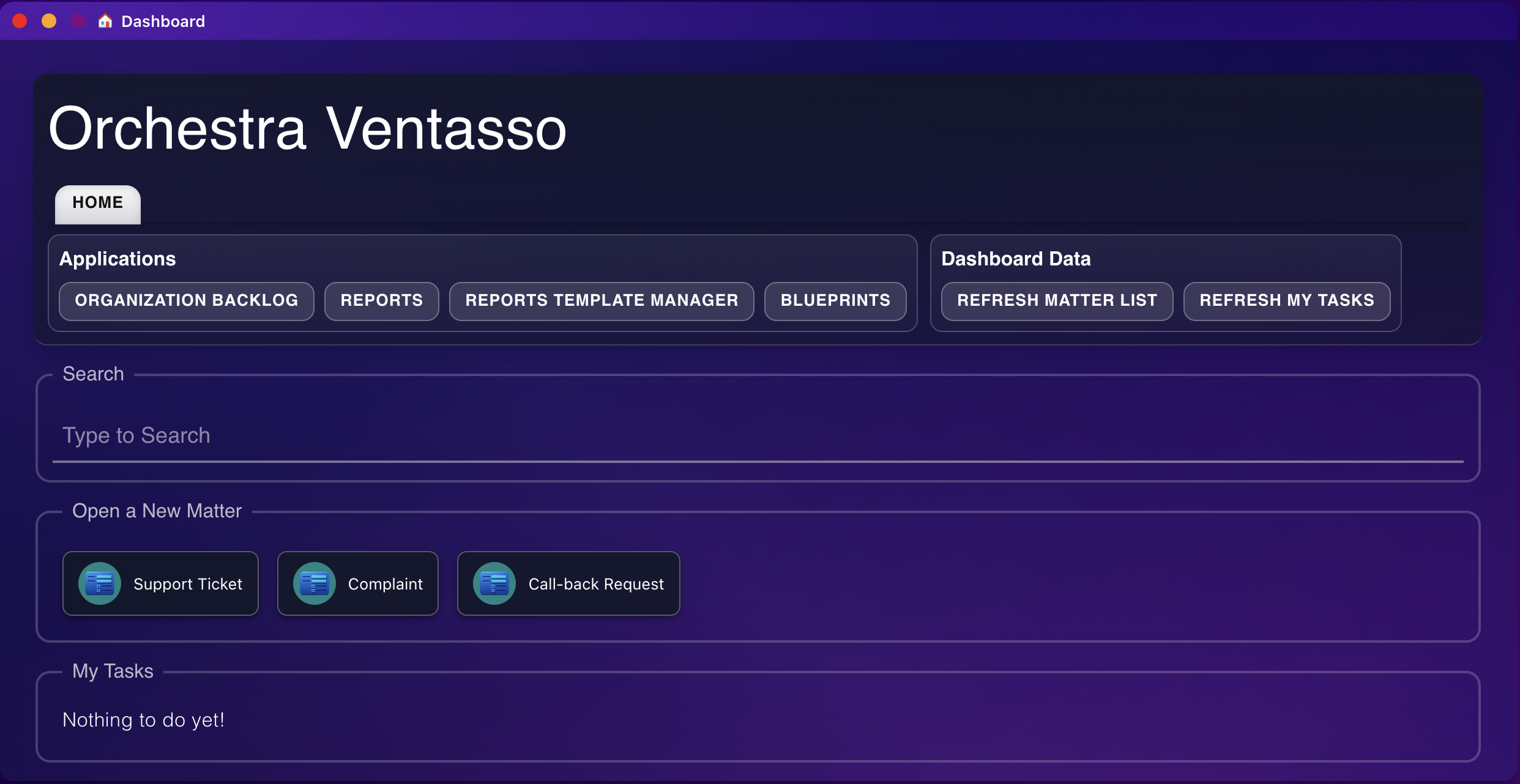The width and height of the screenshot is (1520, 784).
Task: Click the 'Nothing to do yet!' message
Action: tap(143, 720)
